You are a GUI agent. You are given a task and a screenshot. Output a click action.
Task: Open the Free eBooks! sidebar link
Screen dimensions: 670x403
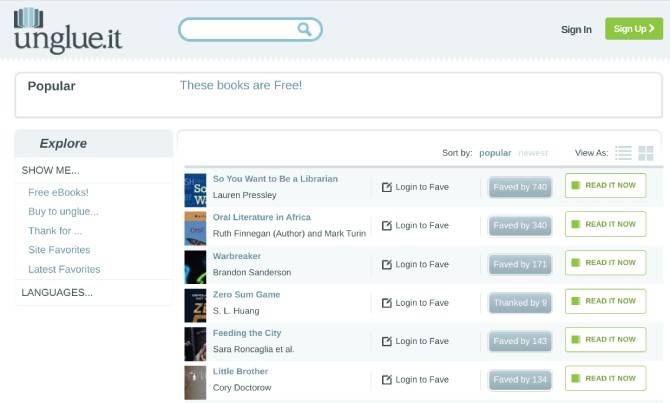[x=58, y=192]
